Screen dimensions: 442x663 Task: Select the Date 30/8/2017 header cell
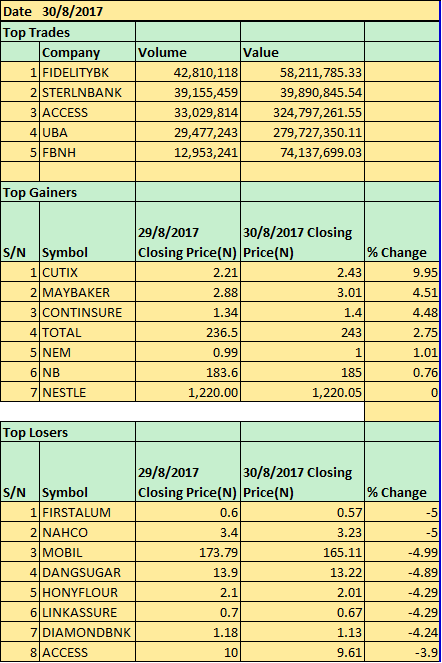pos(220,11)
